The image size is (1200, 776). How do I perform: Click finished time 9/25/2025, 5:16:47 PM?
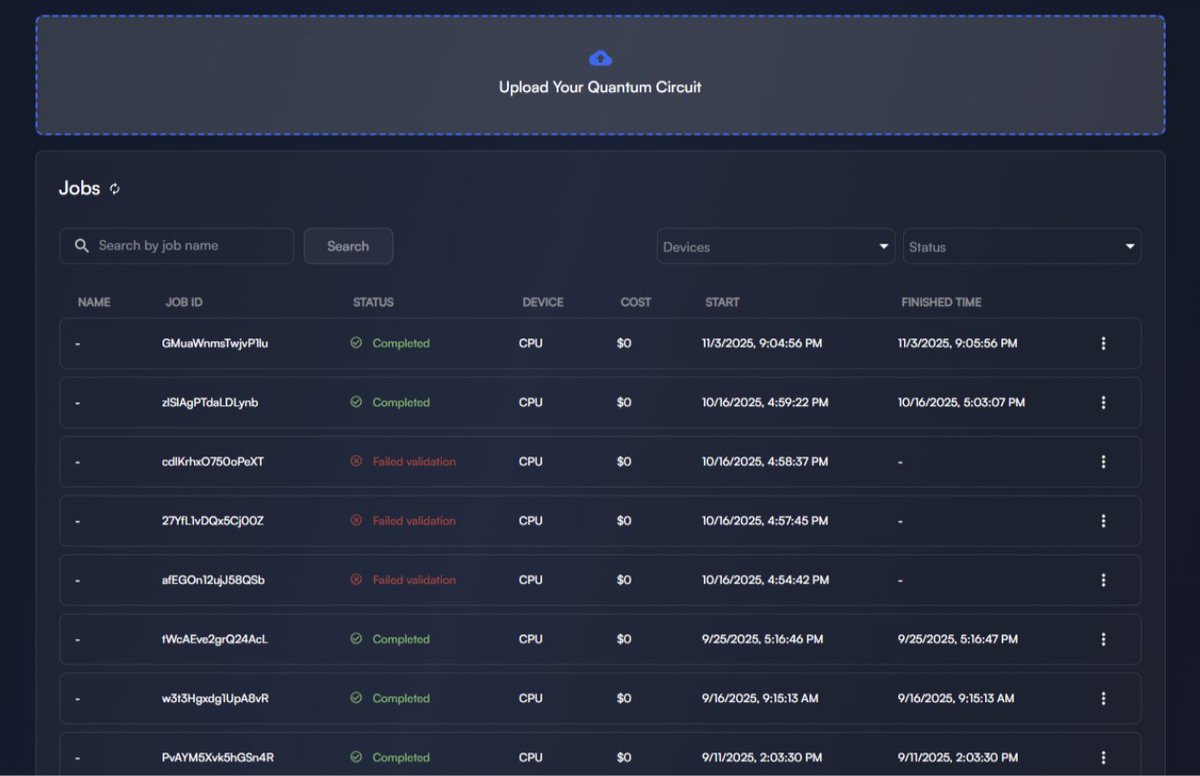958,639
